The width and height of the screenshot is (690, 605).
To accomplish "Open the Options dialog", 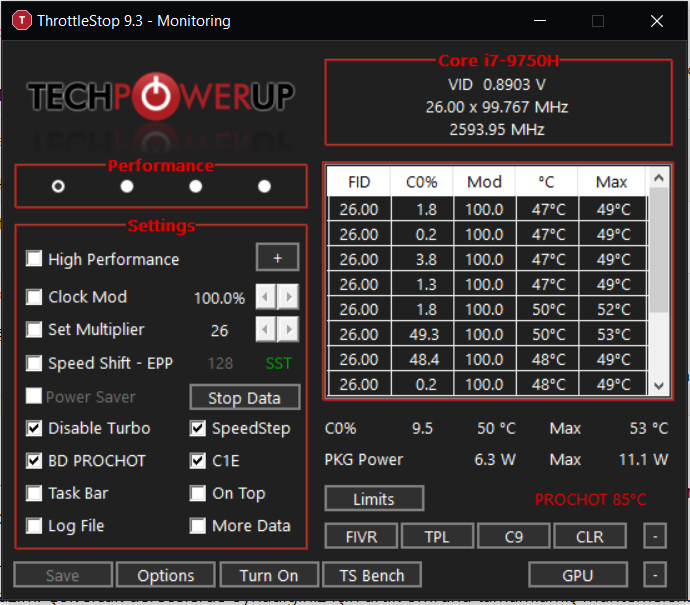I will (x=166, y=575).
